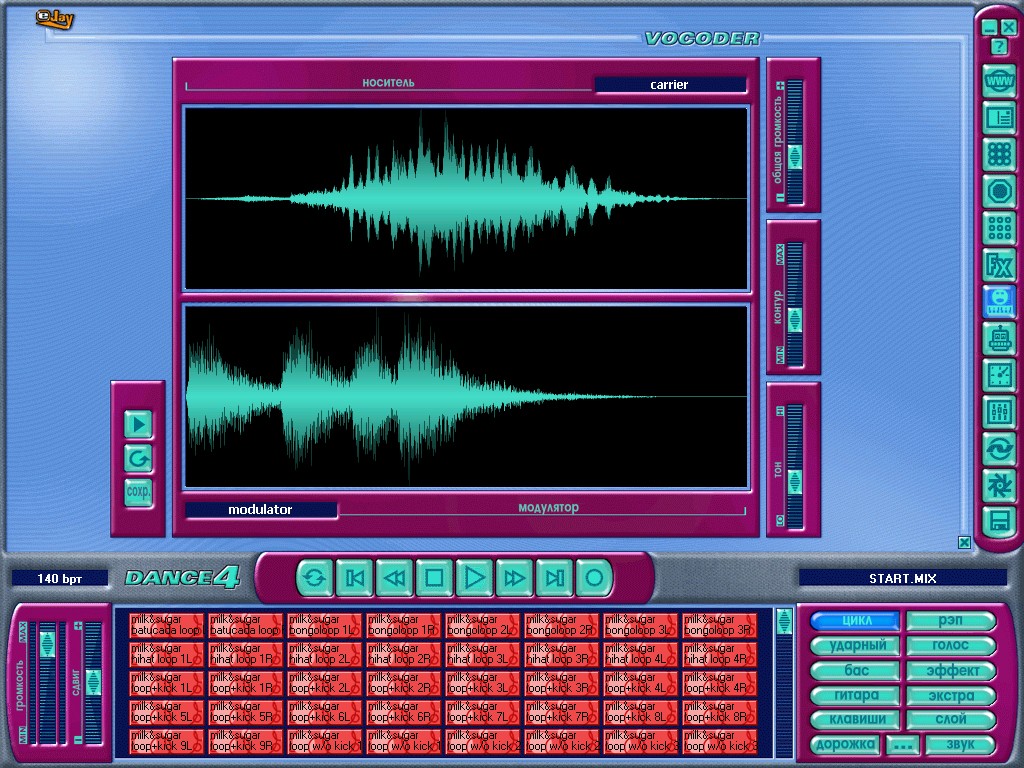This screenshot has width=1024, height=768.
Task: Toggle loop playback in transport bar
Action: 314,577
